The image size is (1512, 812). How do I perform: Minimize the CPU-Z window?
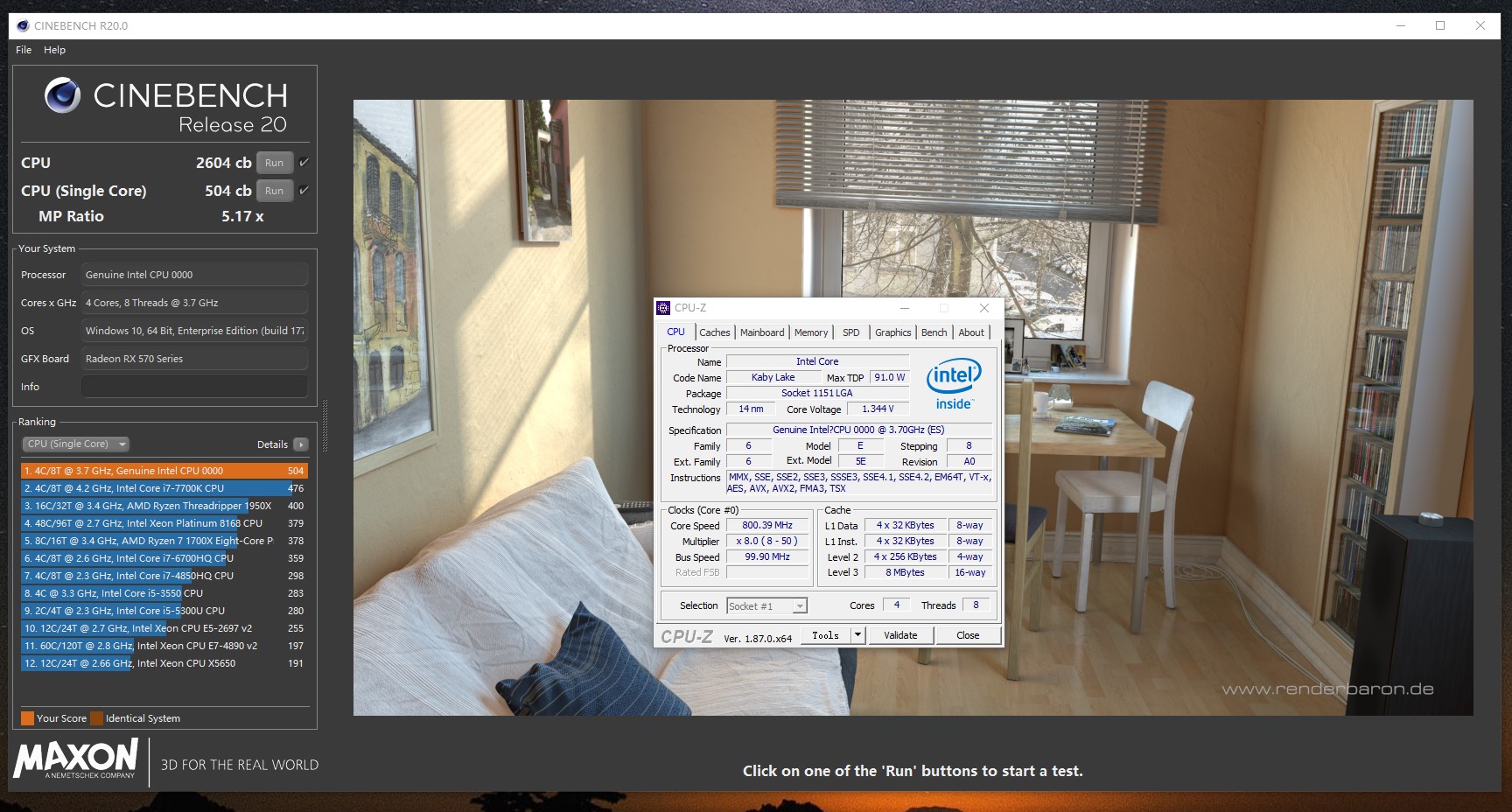[x=905, y=308]
